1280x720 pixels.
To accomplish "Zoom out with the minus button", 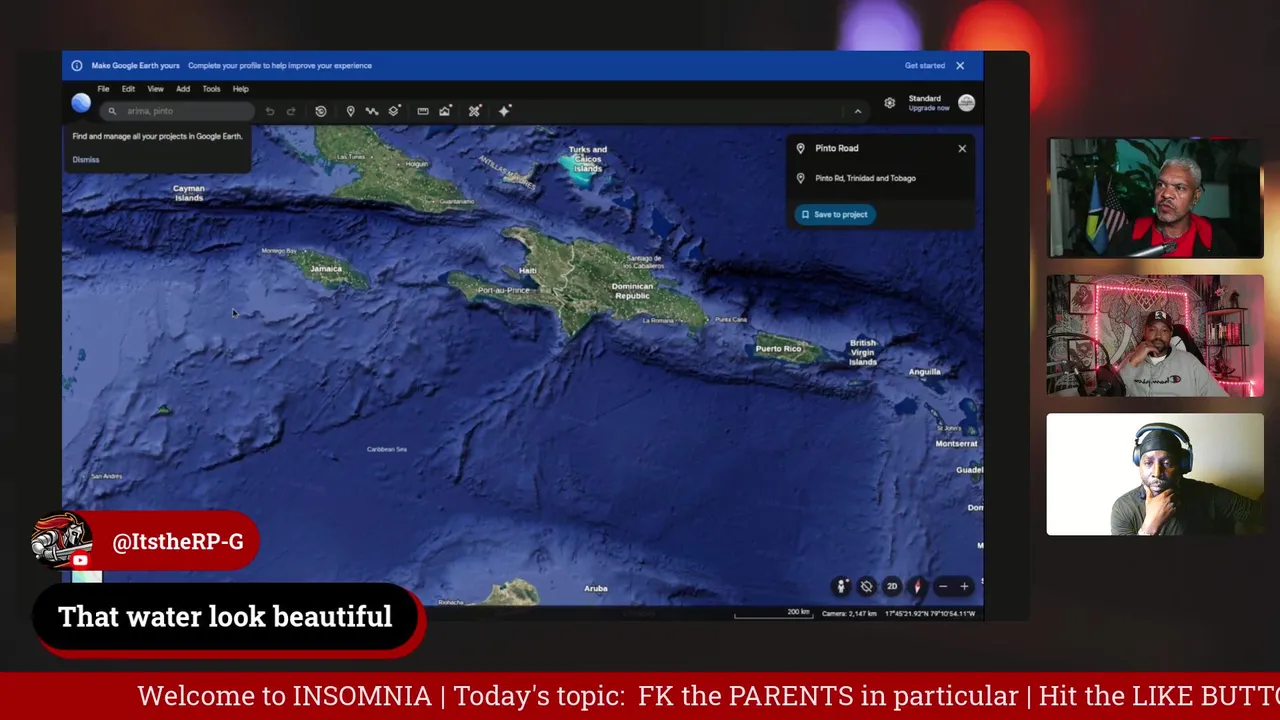I will point(942,587).
